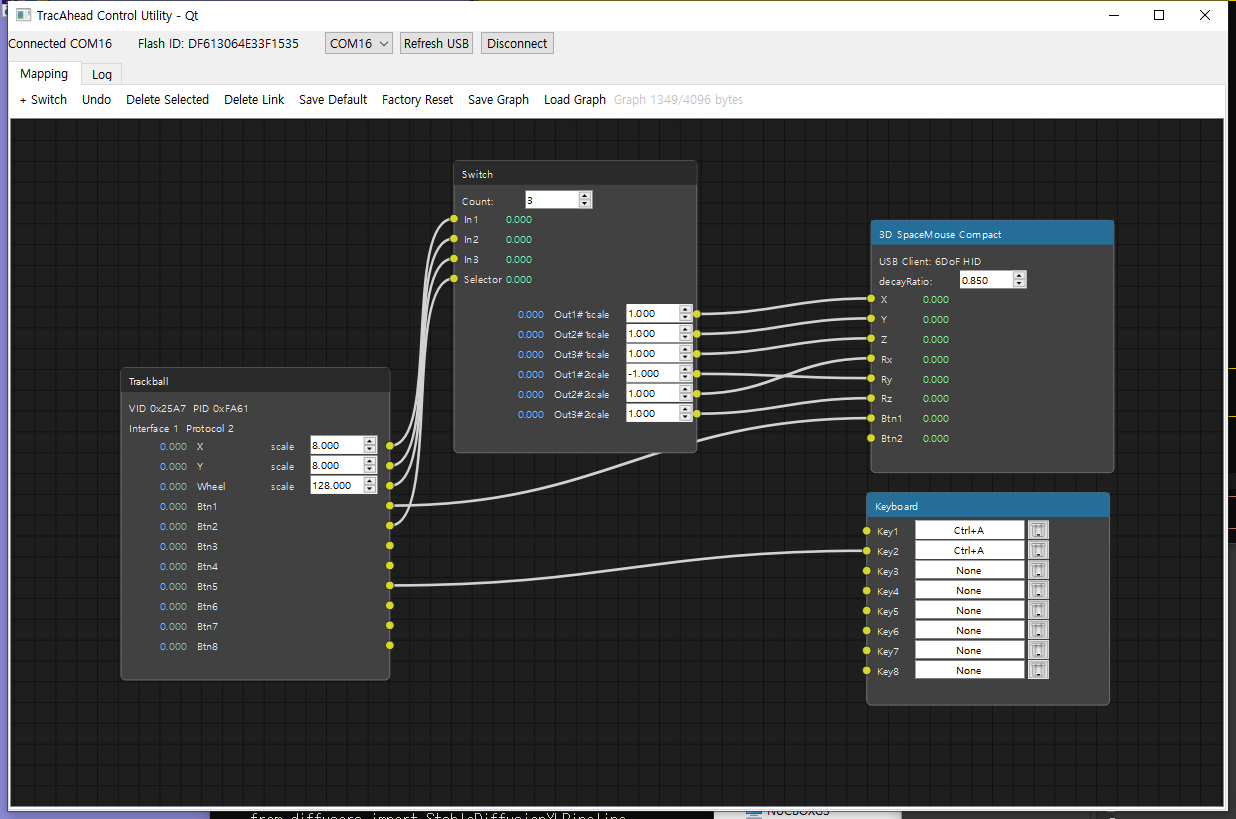Click the Wheel scale 128.000 field
The width and height of the screenshot is (1236, 819).
(x=337, y=485)
